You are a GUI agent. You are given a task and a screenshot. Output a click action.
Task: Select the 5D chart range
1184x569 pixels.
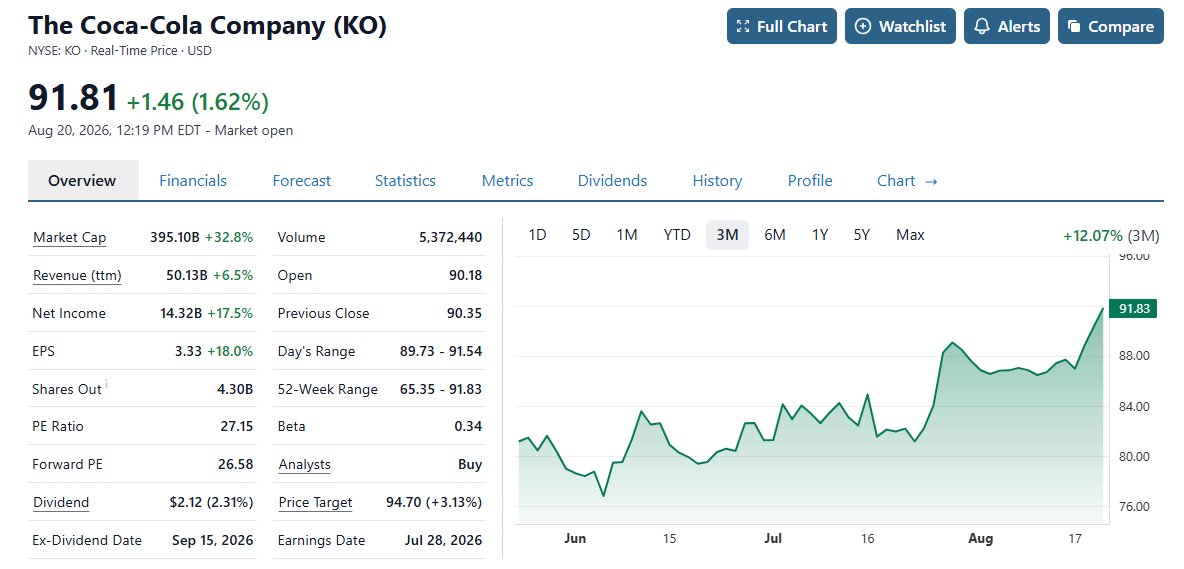(581, 235)
